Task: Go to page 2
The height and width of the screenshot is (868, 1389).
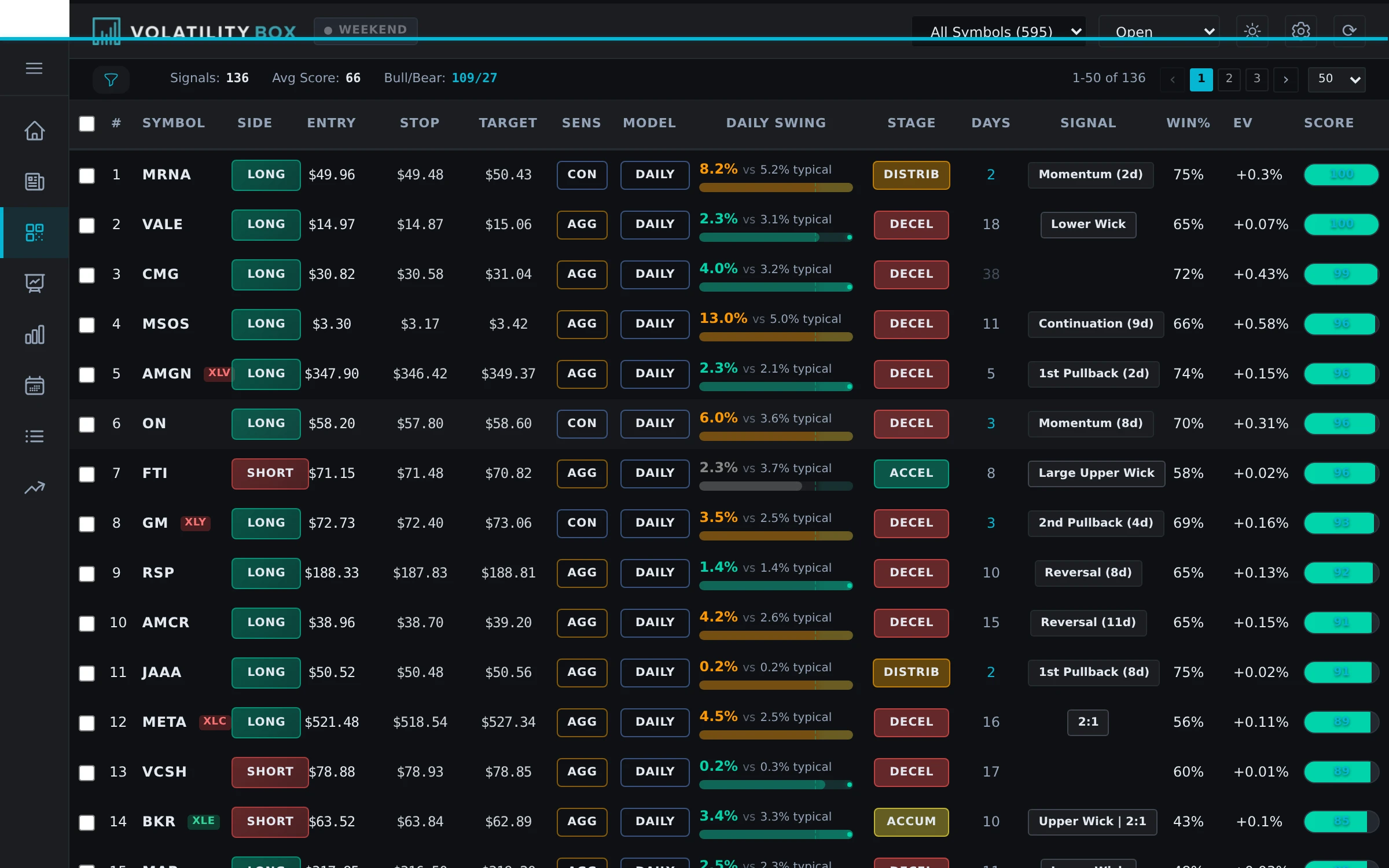Action: point(1229,79)
